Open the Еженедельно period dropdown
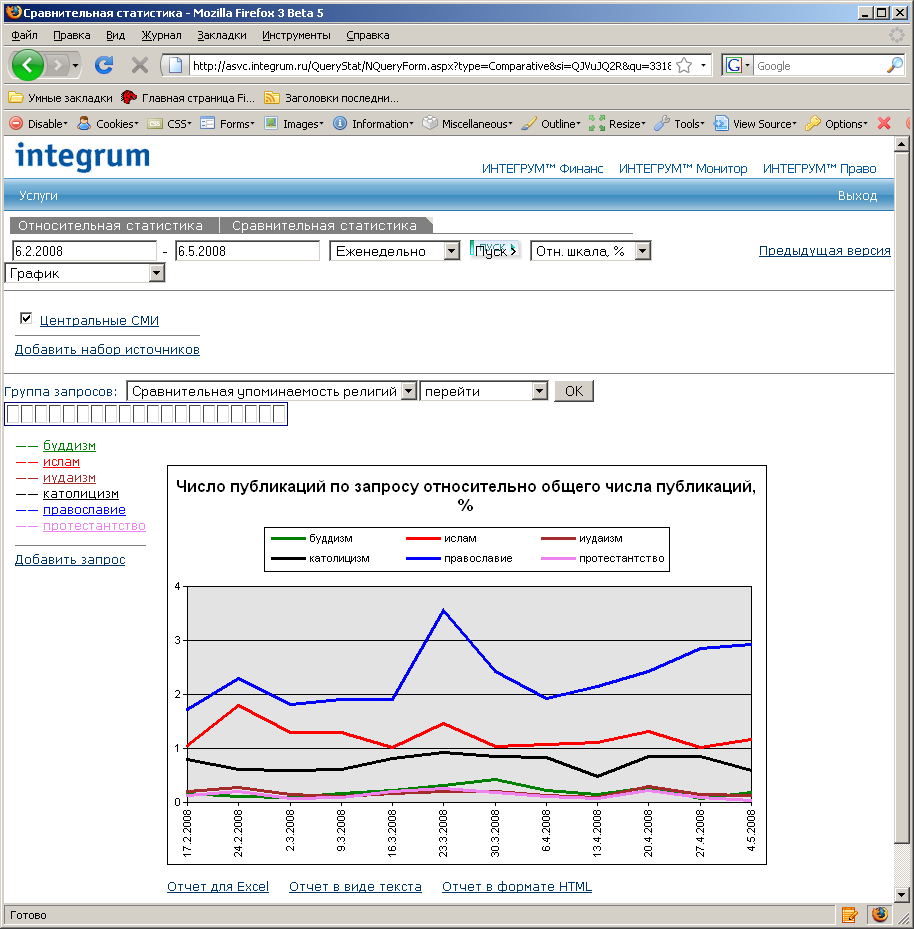This screenshot has width=914, height=929. tap(395, 251)
